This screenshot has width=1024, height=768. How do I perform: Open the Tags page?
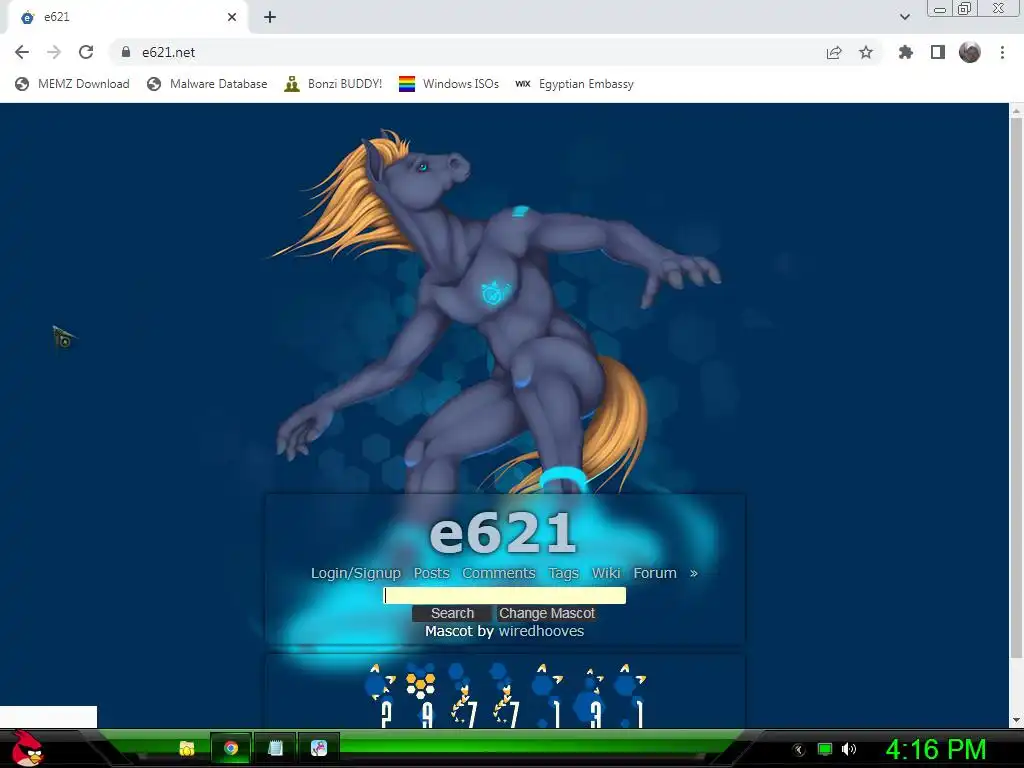[564, 573]
